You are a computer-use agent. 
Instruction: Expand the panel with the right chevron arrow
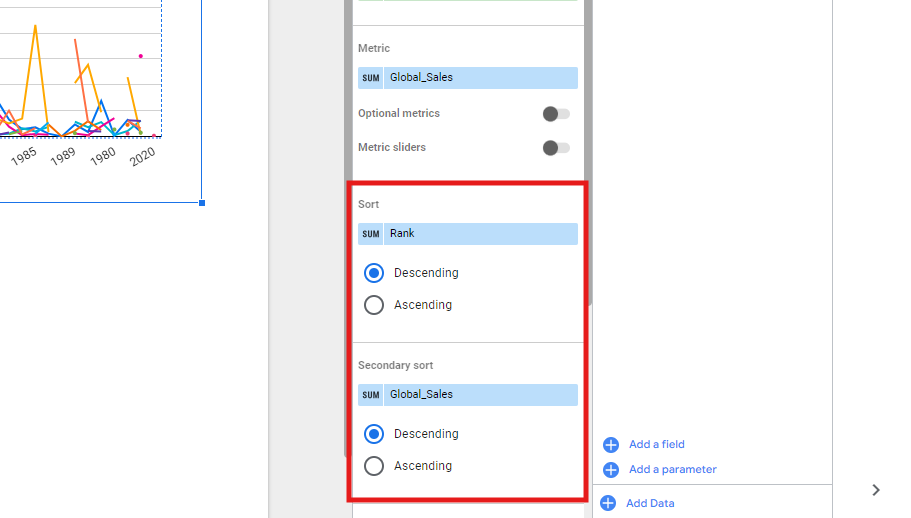coord(876,490)
